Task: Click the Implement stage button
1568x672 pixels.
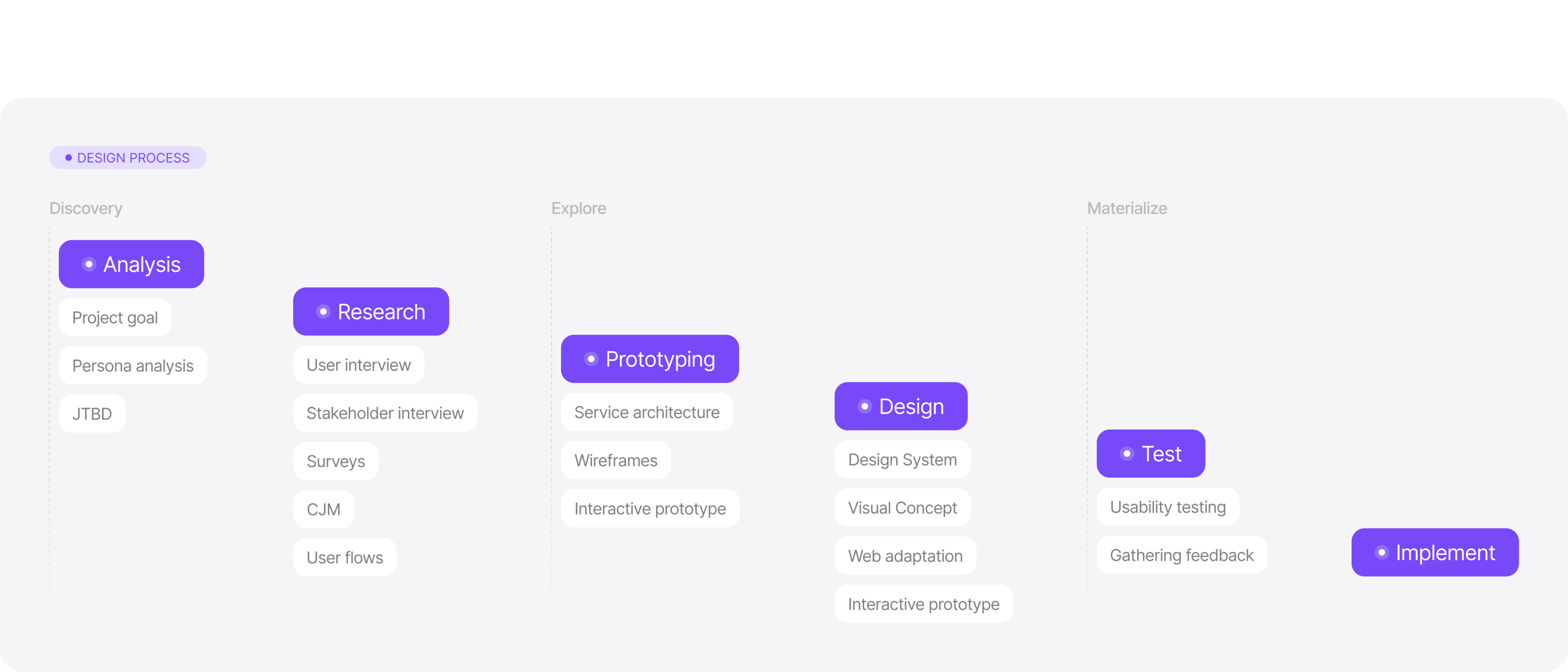Action: (1434, 552)
